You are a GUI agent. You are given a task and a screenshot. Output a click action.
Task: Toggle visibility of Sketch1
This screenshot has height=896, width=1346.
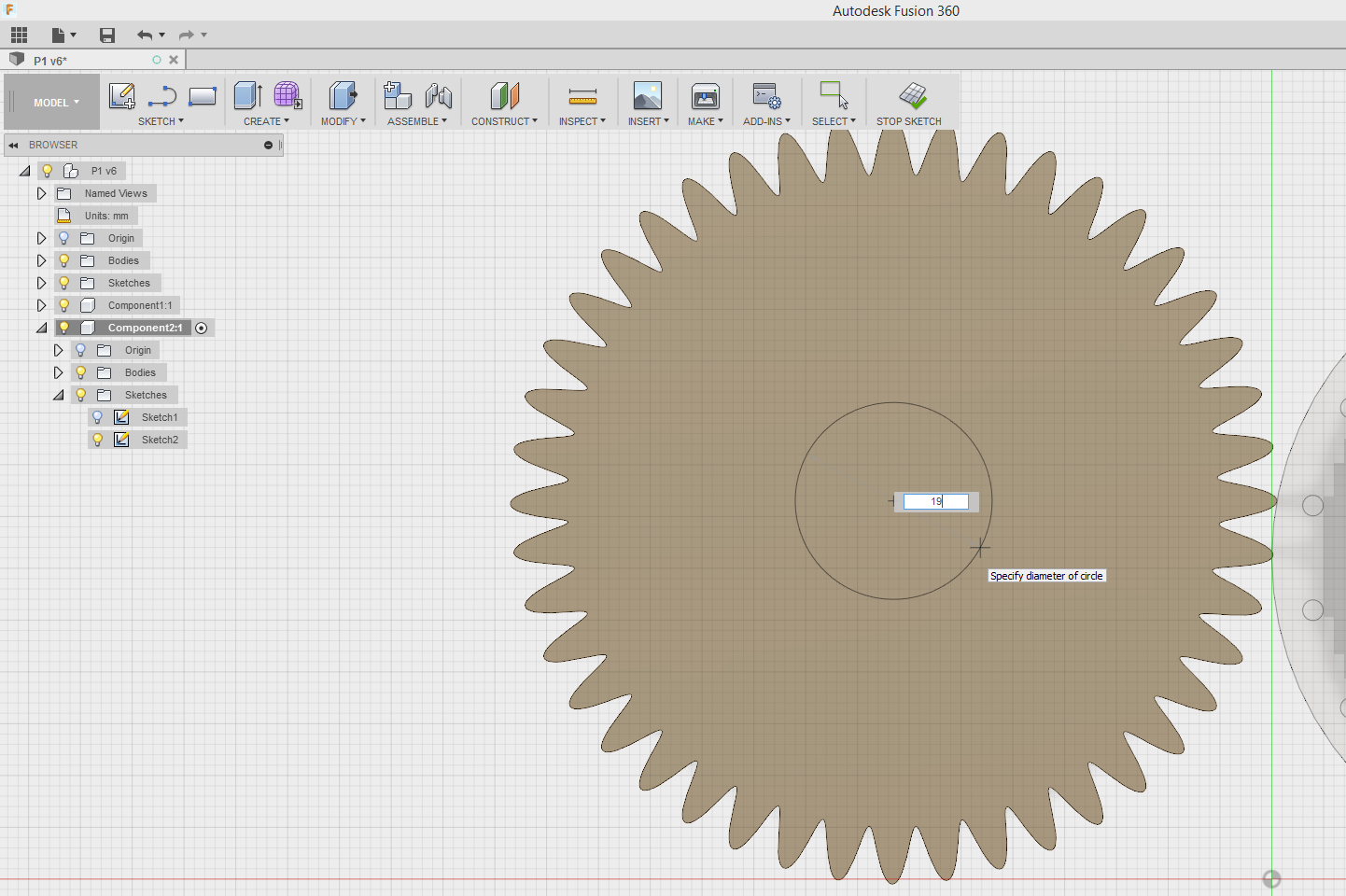pyautogui.click(x=98, y=417)
